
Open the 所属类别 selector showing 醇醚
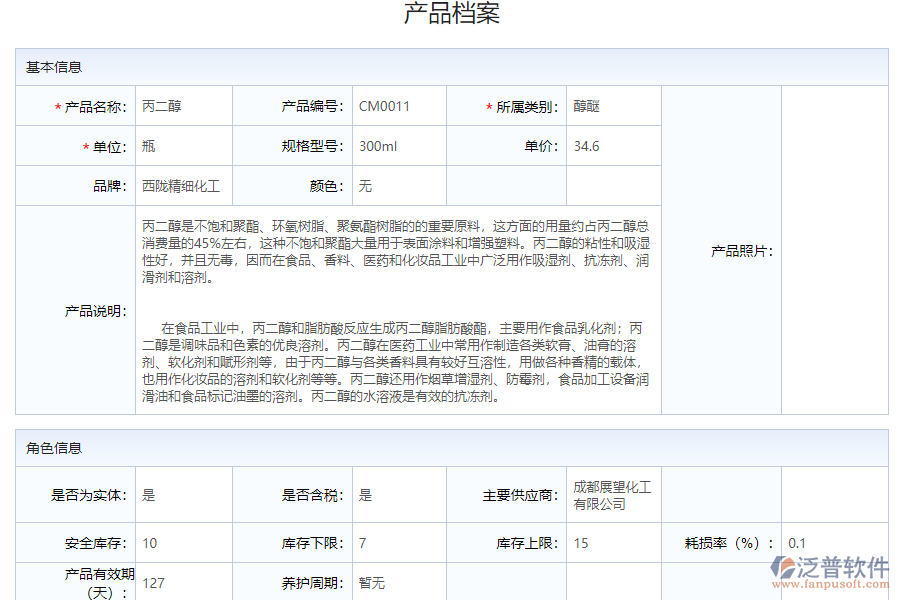(x=610, y=105)
